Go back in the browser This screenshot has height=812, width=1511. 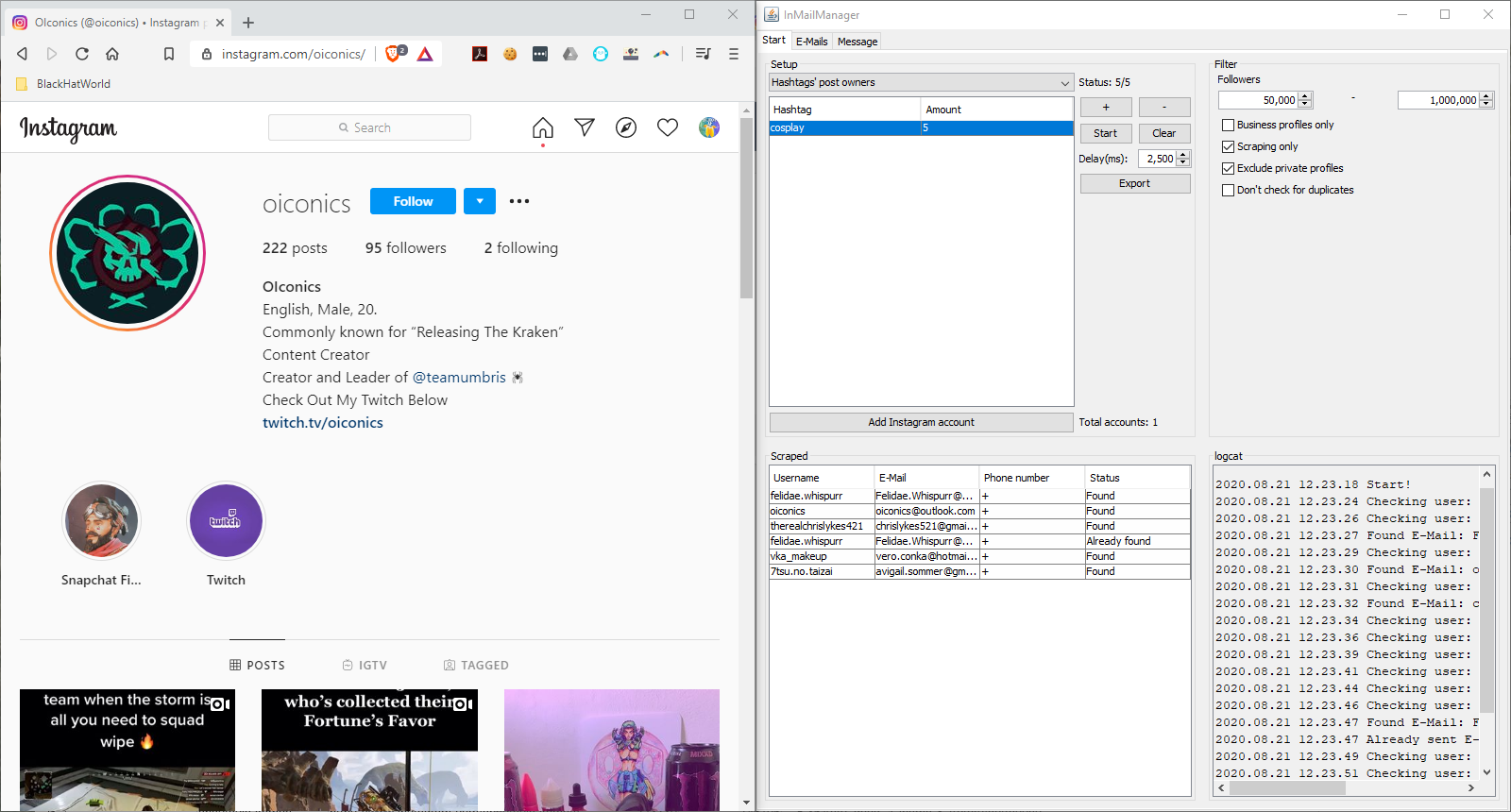tap(23, 54)
